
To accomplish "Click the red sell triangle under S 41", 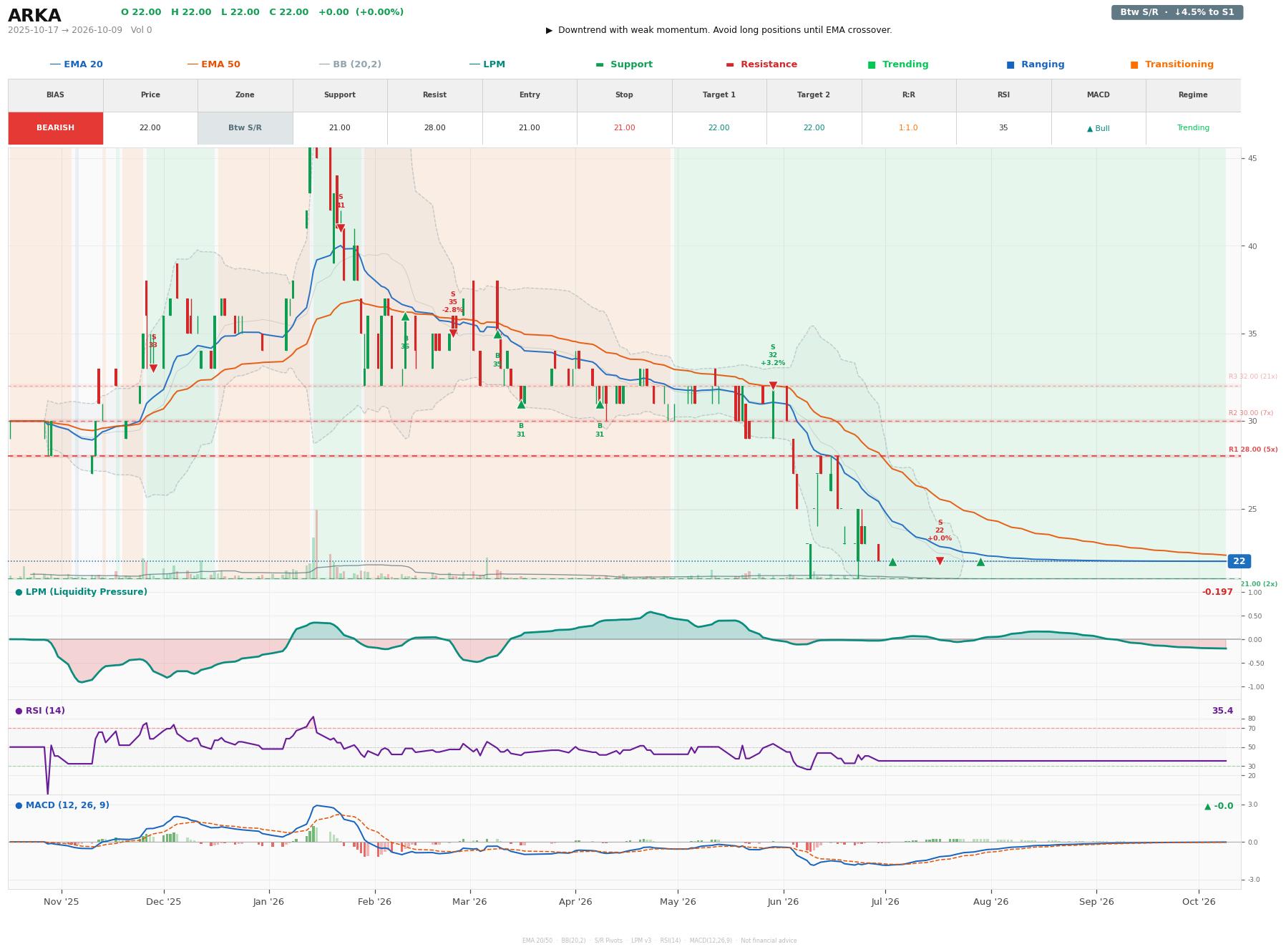I will pyautogui.click(x=341, y=228).
